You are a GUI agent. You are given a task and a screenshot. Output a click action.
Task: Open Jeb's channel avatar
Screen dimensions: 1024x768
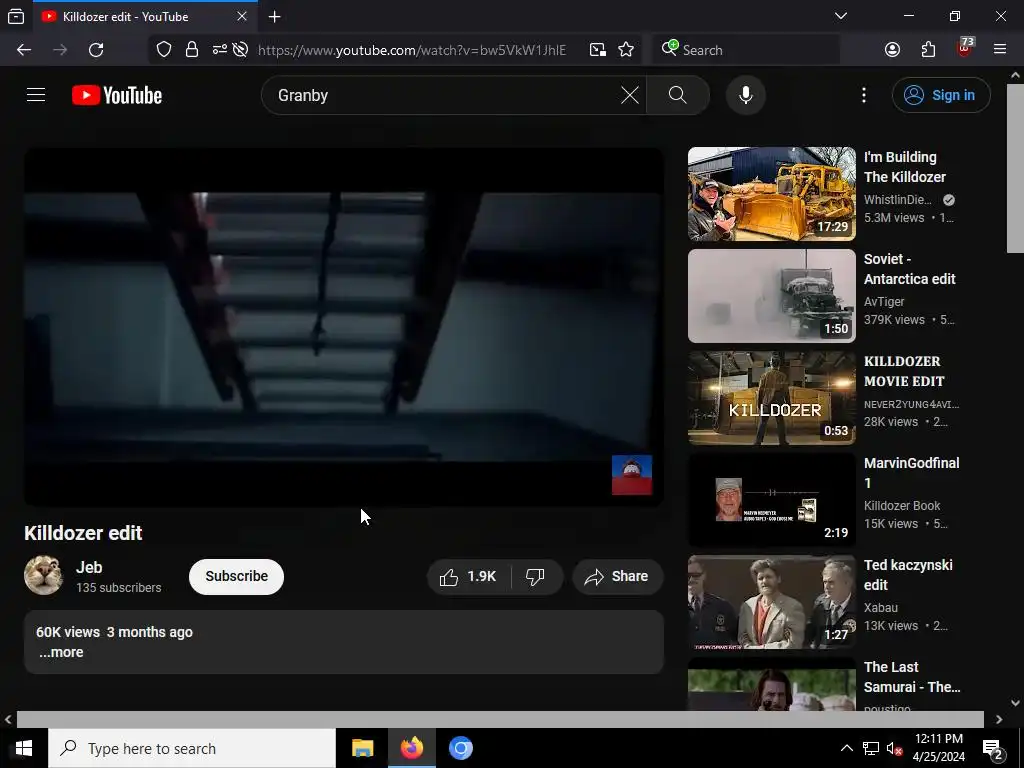click(x=43, y=575)
